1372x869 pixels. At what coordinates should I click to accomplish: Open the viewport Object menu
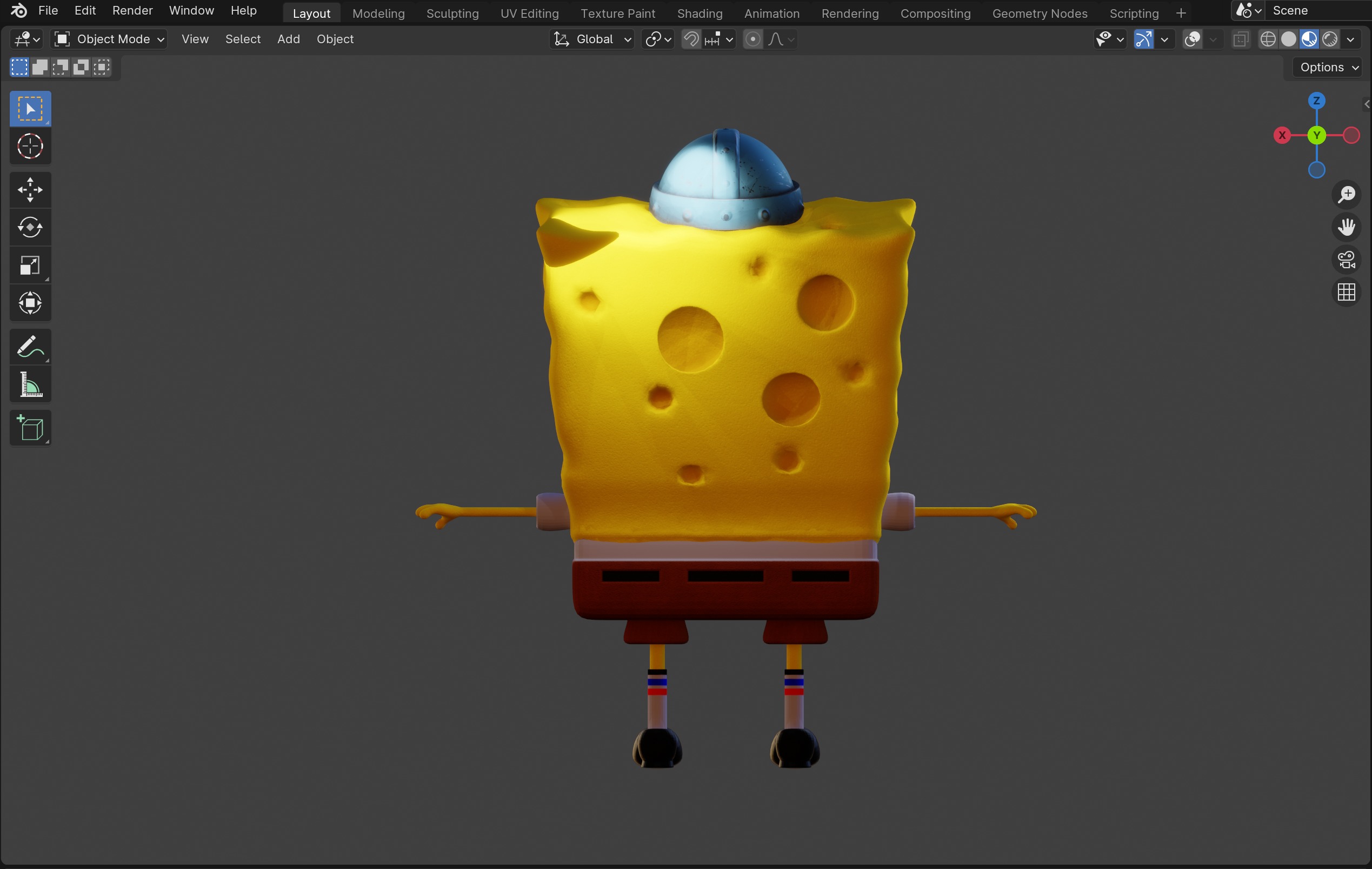point(335,39)
